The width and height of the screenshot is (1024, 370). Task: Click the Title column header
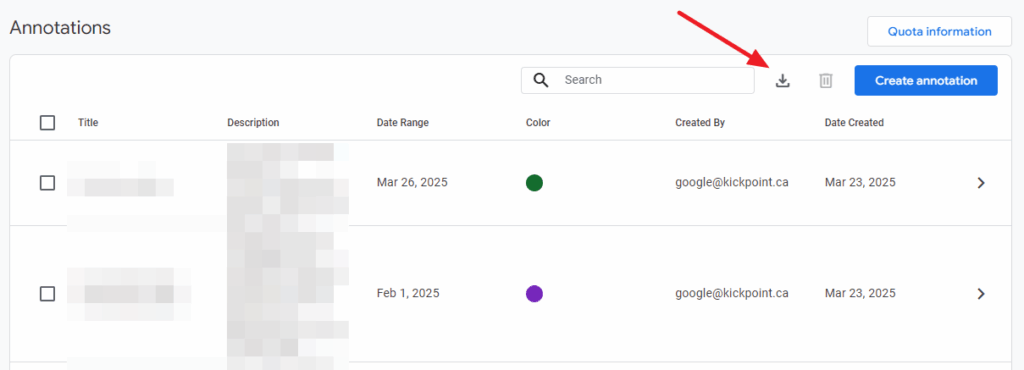point(88,123)
